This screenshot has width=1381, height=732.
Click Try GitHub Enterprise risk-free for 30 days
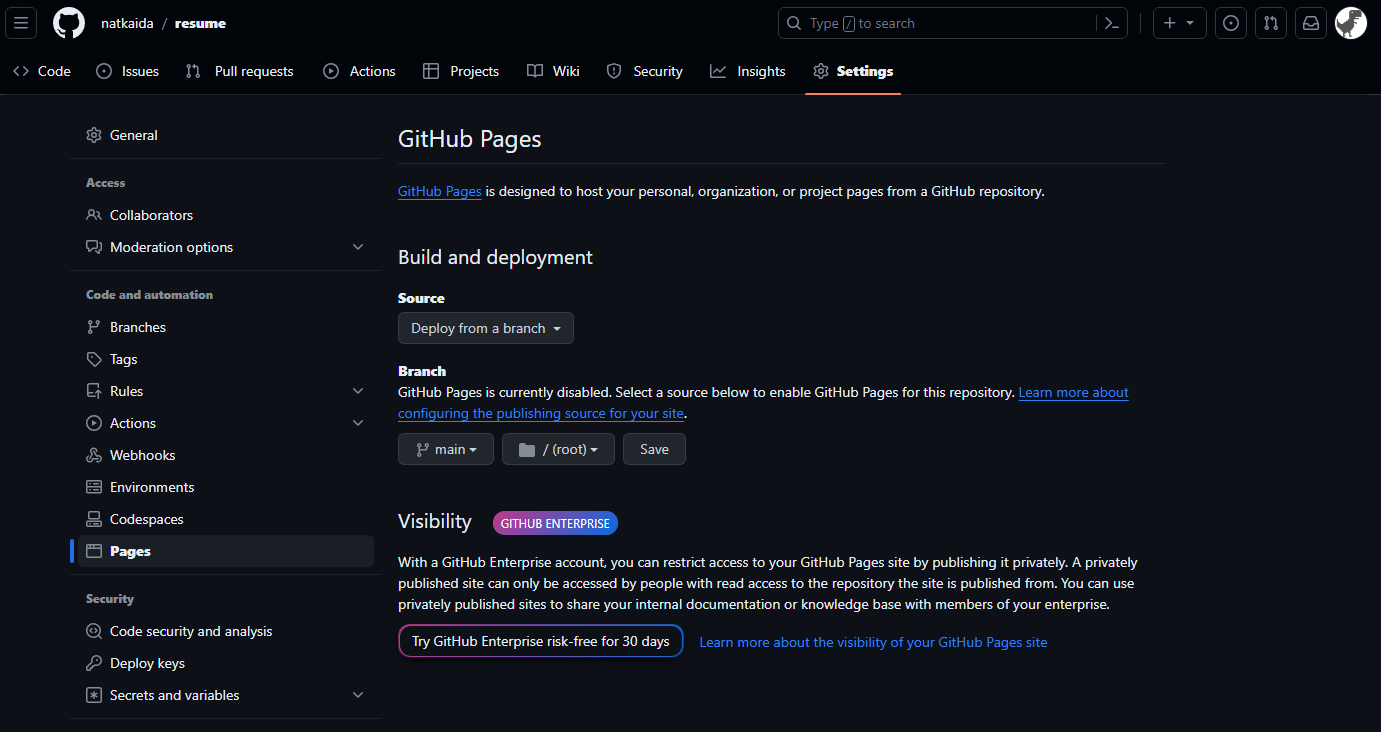541,641
